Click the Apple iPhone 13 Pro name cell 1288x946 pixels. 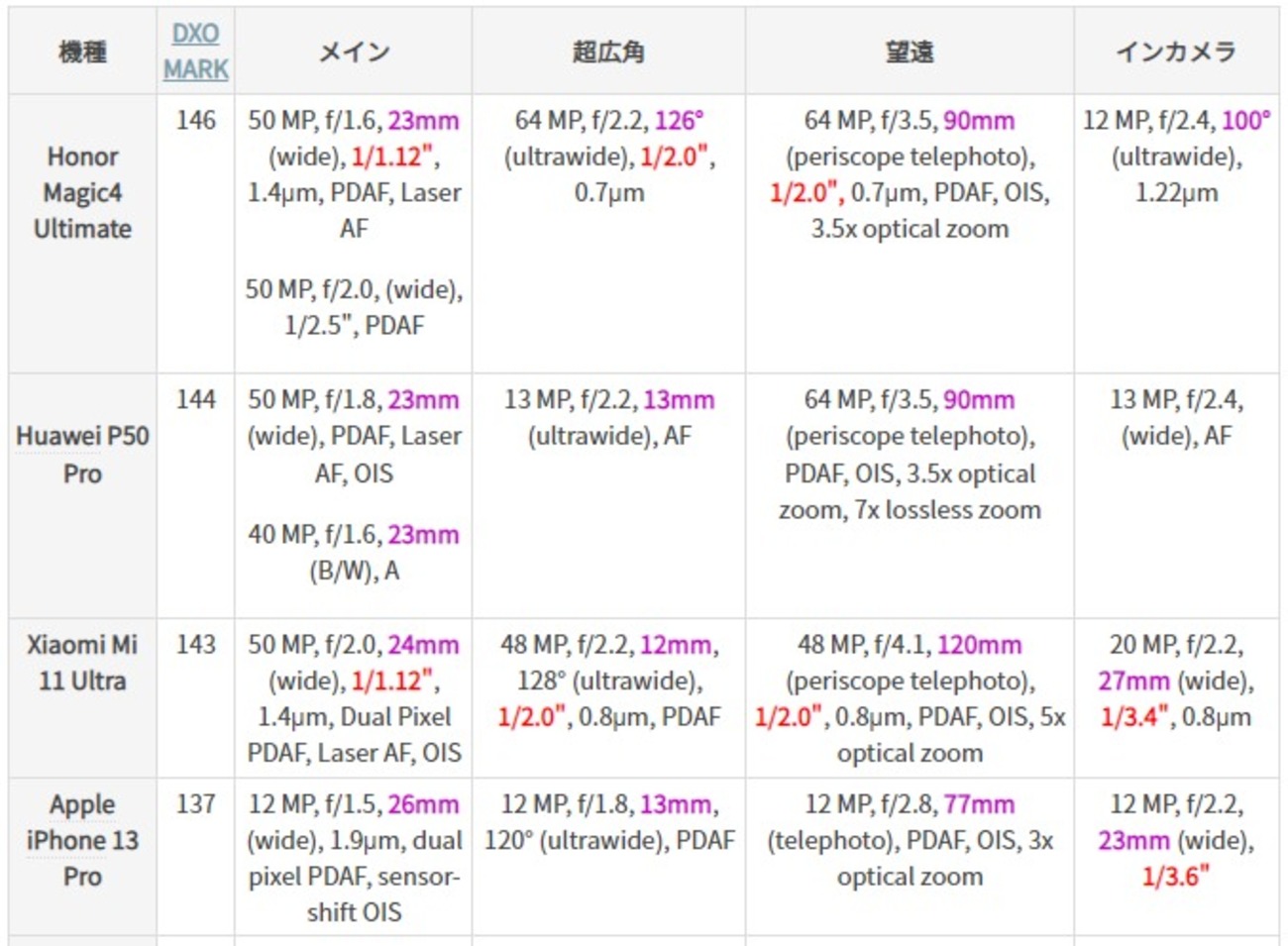[x=82, y=840]
